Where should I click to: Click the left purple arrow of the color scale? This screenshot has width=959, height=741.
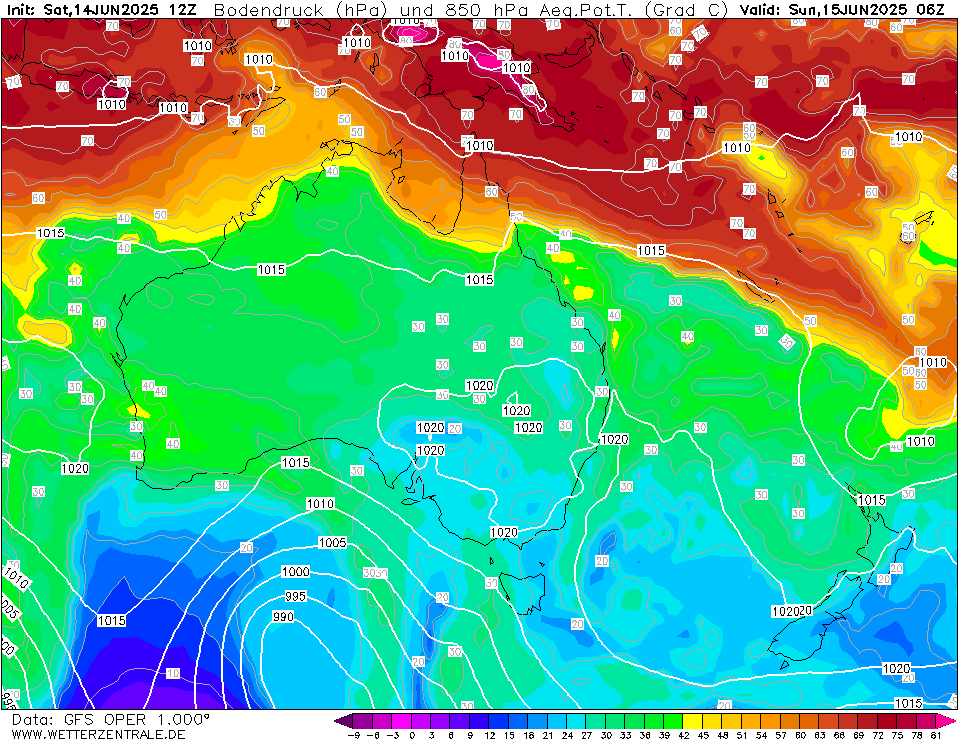(x=344, y=720)
